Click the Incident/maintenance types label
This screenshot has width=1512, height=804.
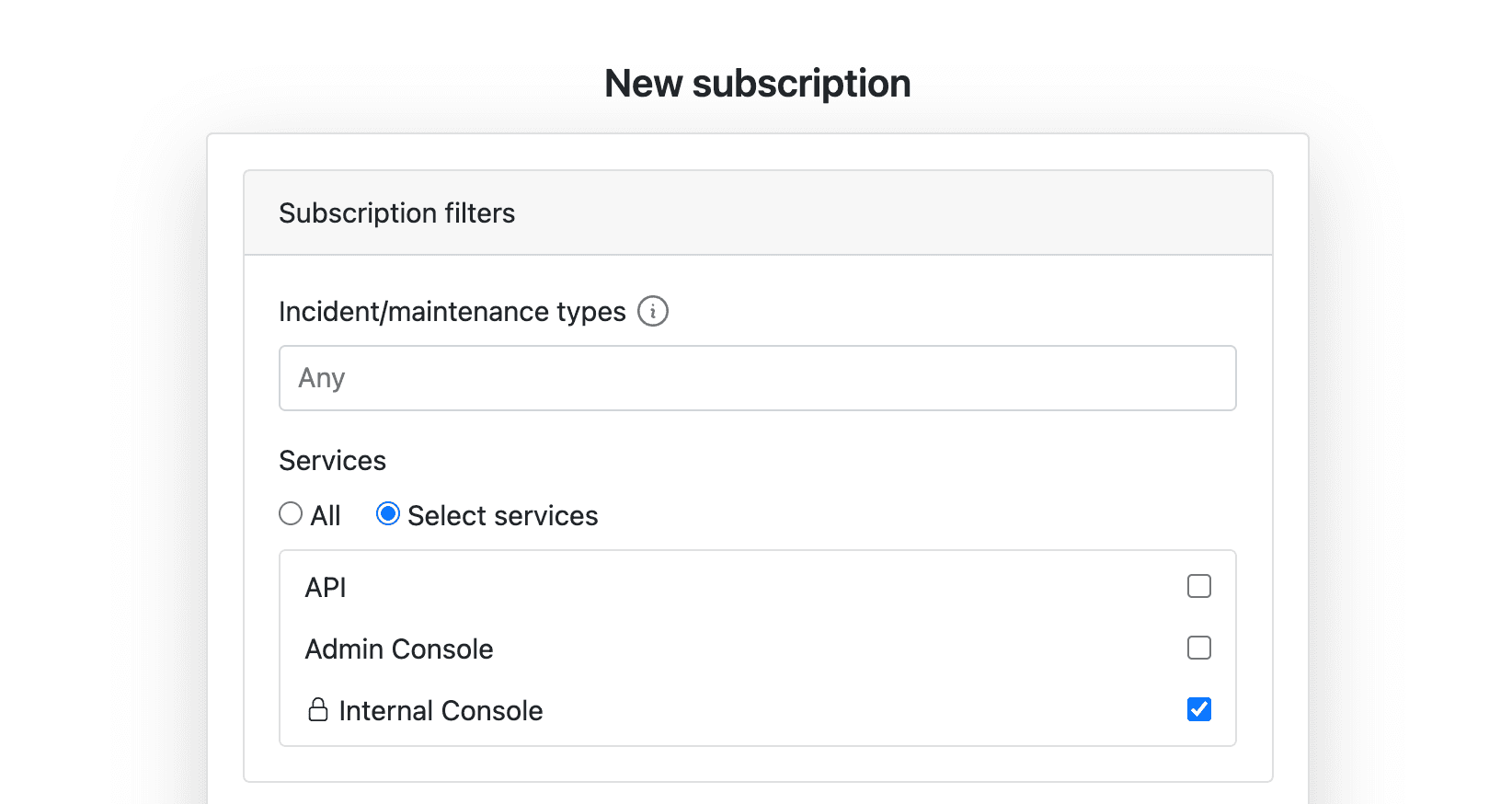[x=451, y=311]
